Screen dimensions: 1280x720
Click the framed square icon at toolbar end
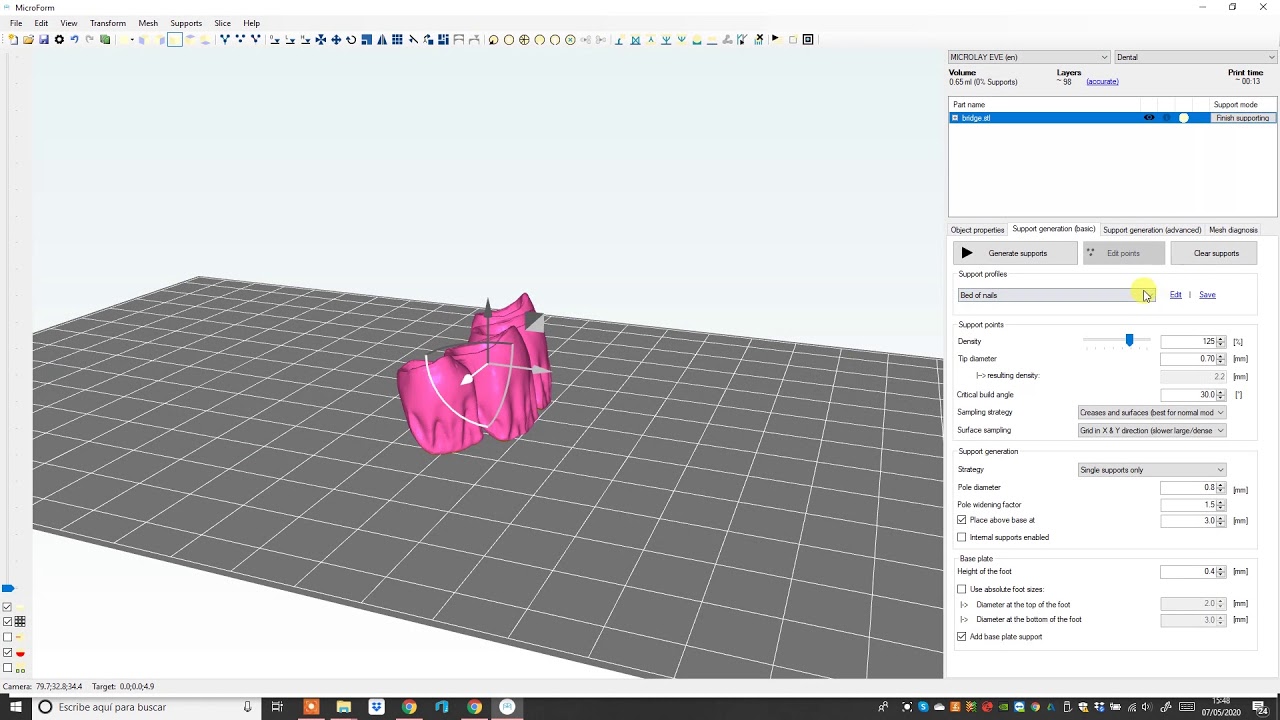[x=808, y=40]
